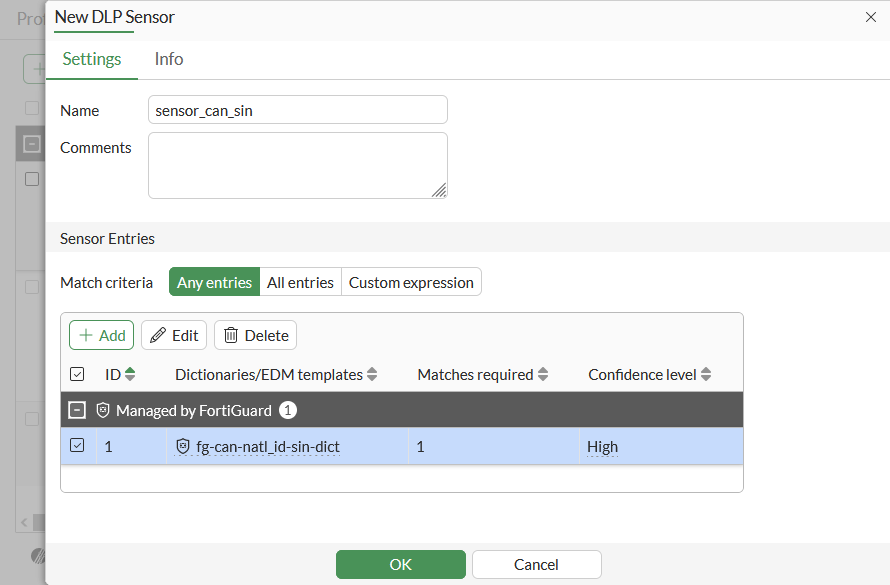Click the Add icon to create sensor entry
The width and height of the screenshot is (890, 585).
pos(84,334)
